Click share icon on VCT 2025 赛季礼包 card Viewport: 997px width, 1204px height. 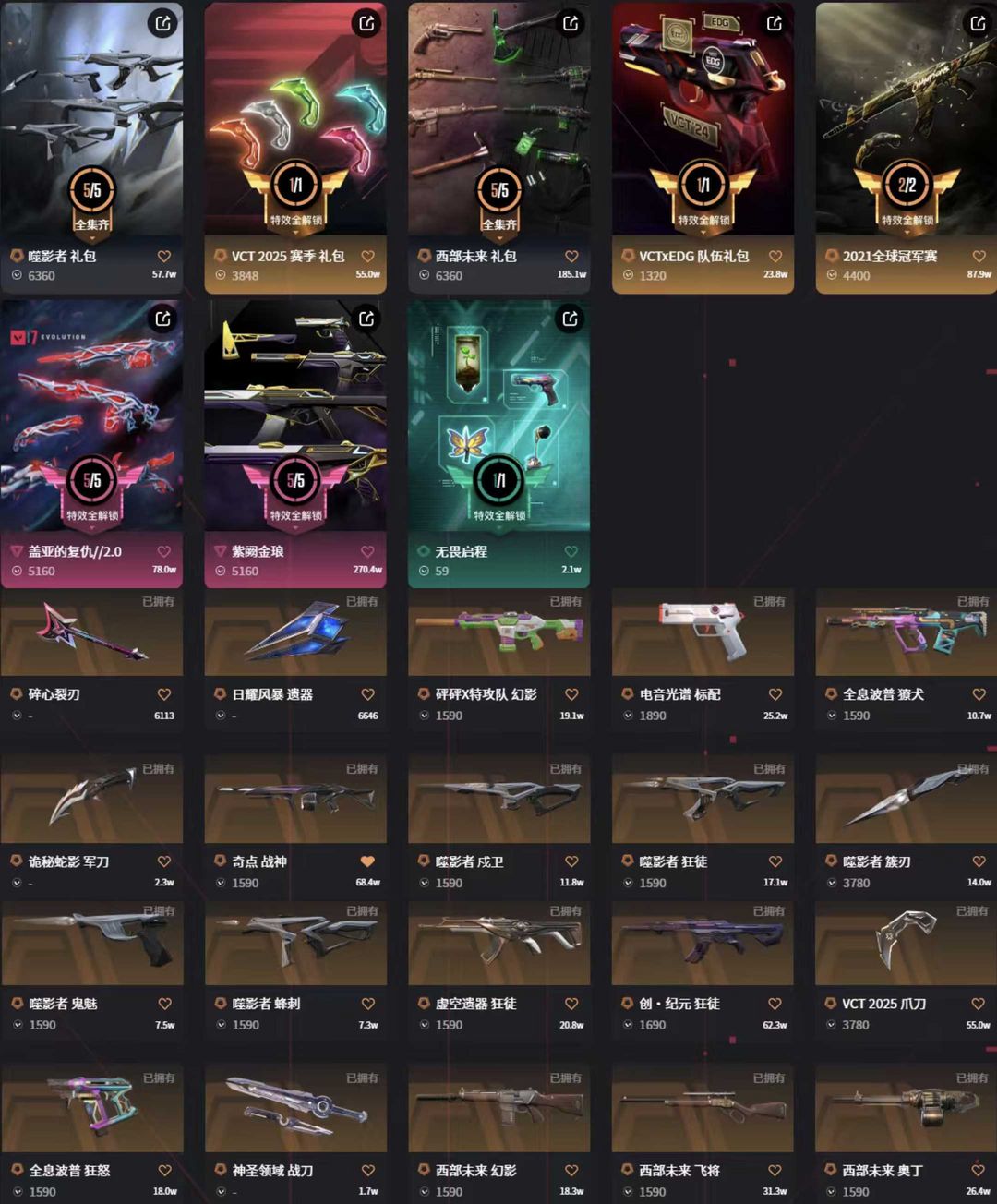click(x=367, y=23)
